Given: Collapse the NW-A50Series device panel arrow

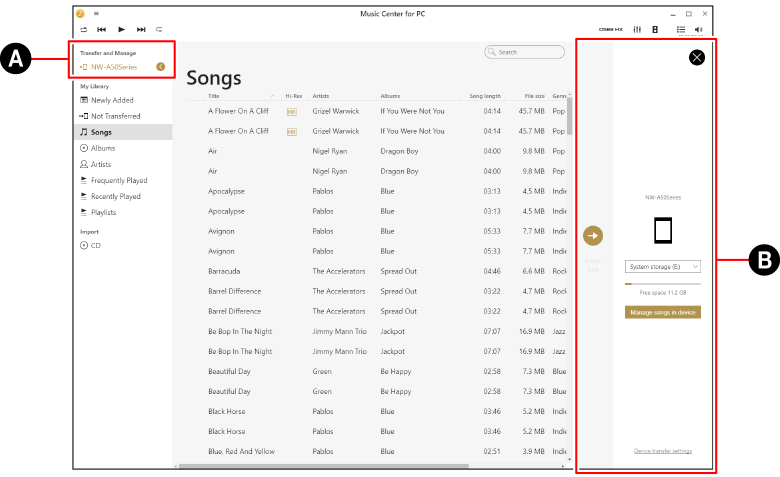Looking at the screenshot, I should (161, 67).
